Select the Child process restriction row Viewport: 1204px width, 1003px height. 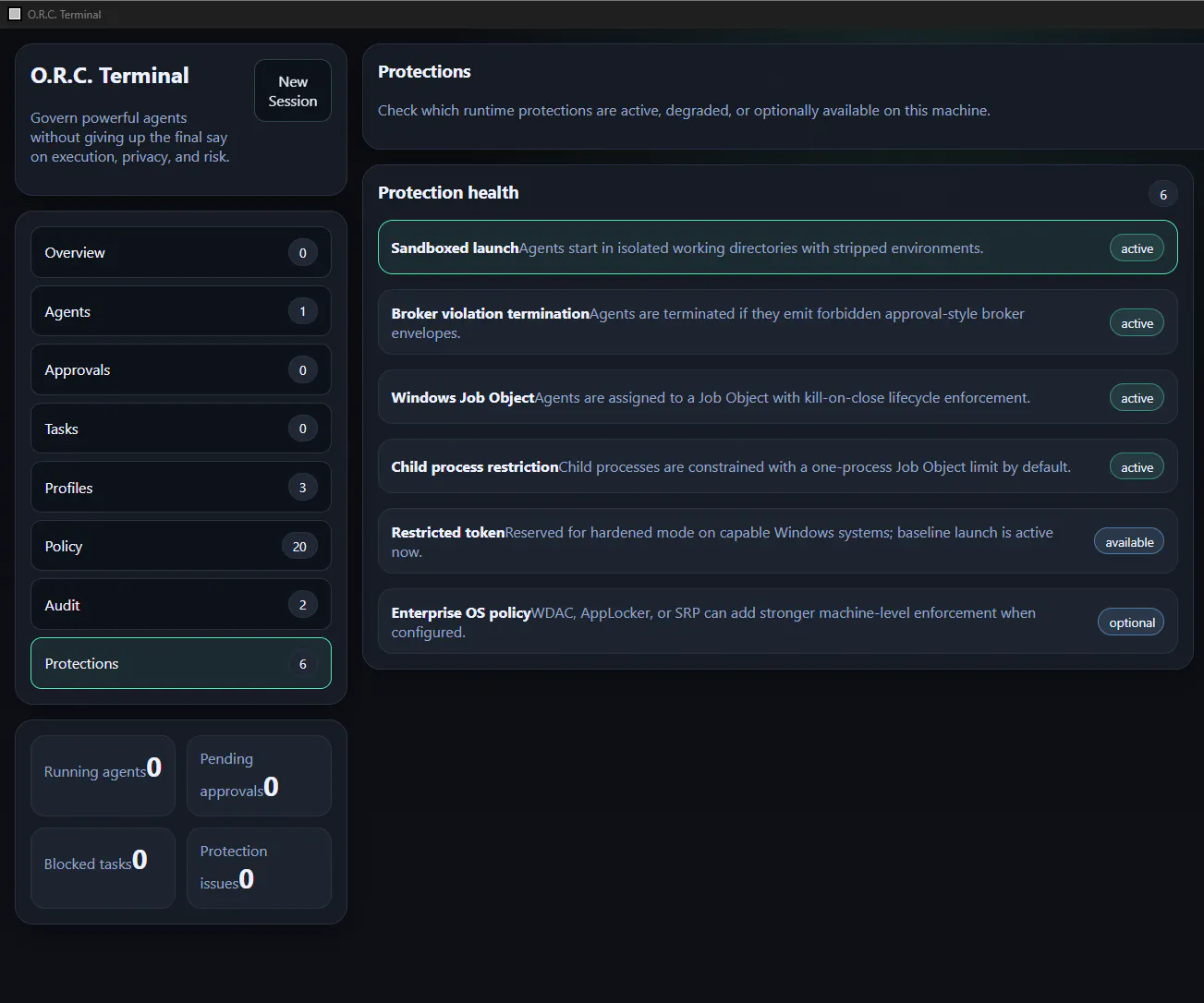pos(778,466)
